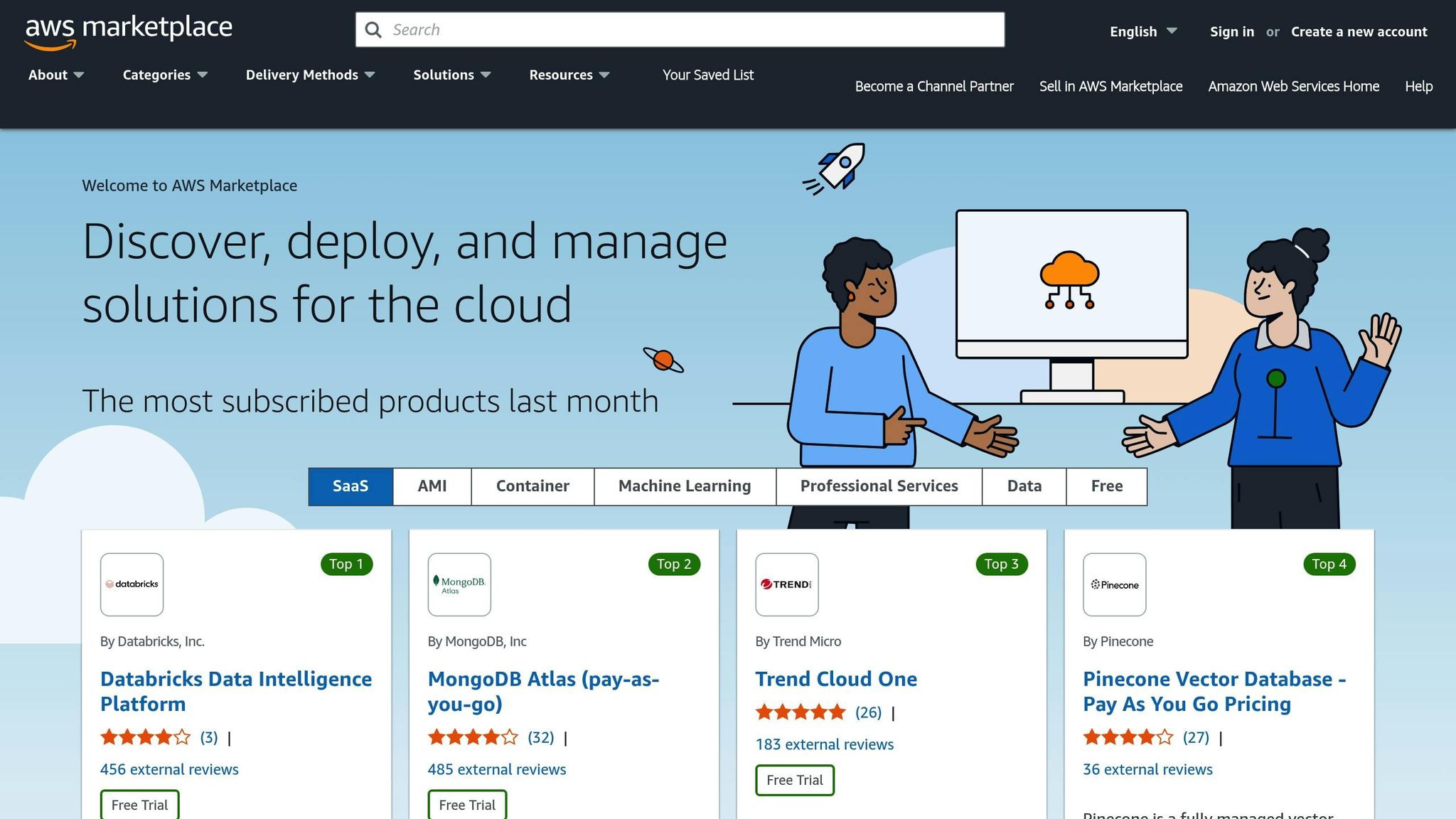Image resolution: width=1456 pixels, height=819 pixels.
Task: Click Pinecone star rating (27)
Action: (1146, 737)
